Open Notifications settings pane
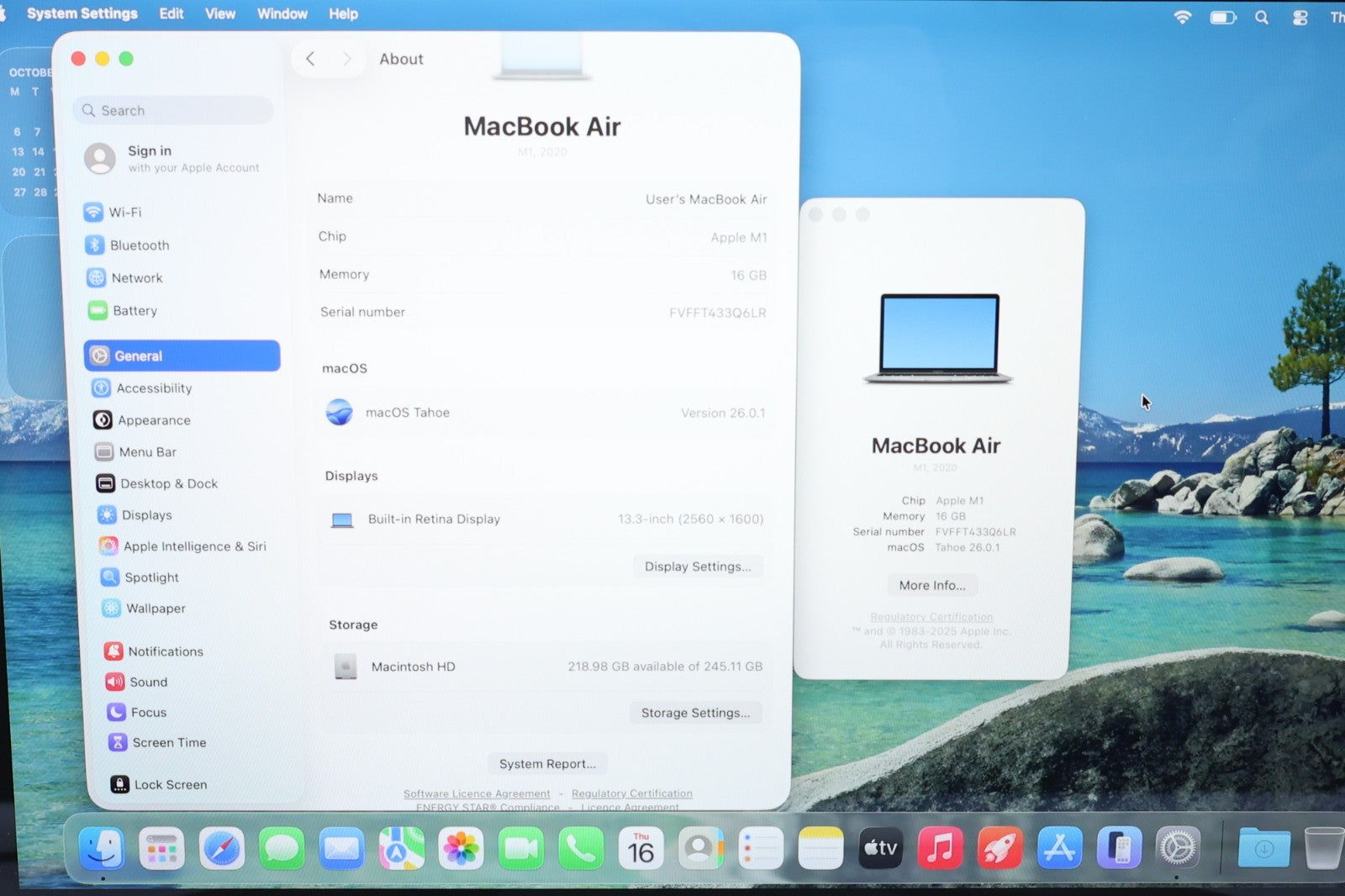Screen dimensions: 1345x896 [x=165, y=651]
